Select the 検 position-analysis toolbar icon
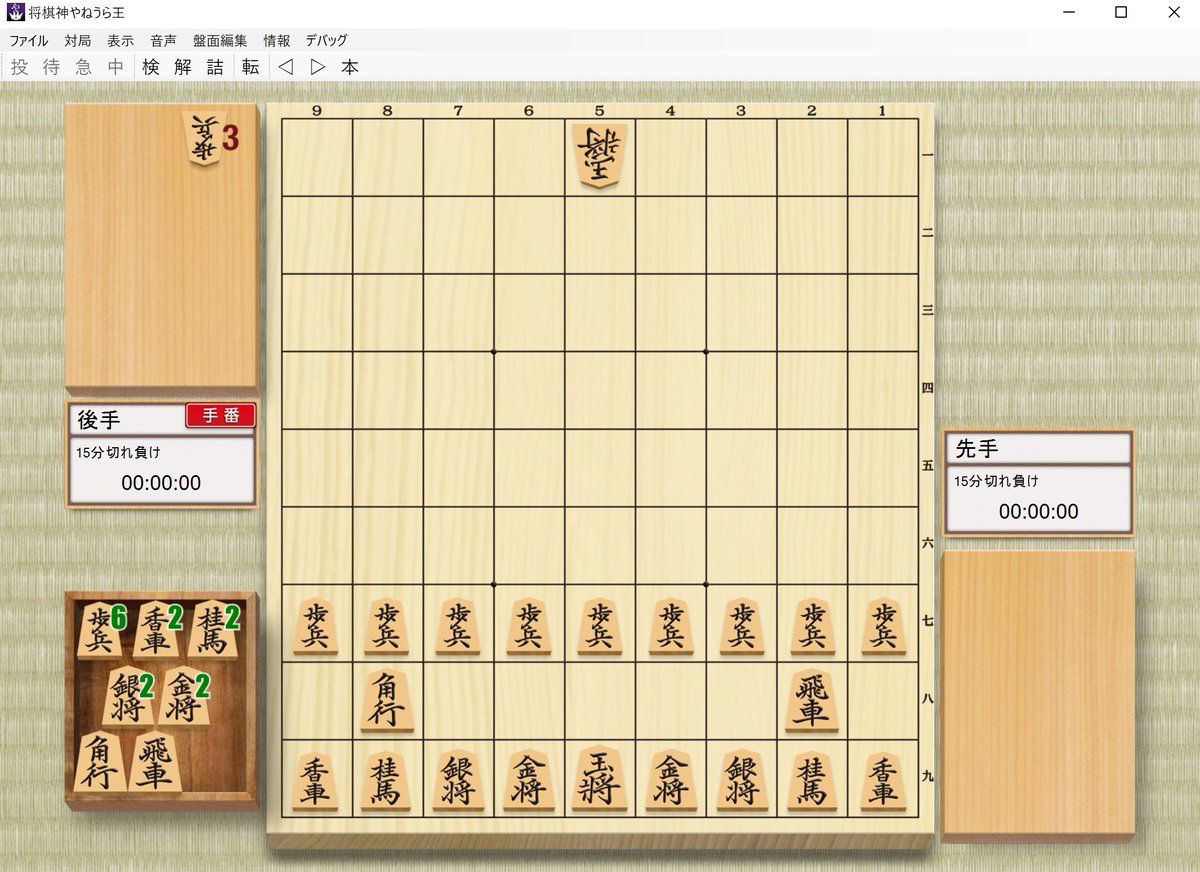This screenshot has width=1200, height=872. 150,67
